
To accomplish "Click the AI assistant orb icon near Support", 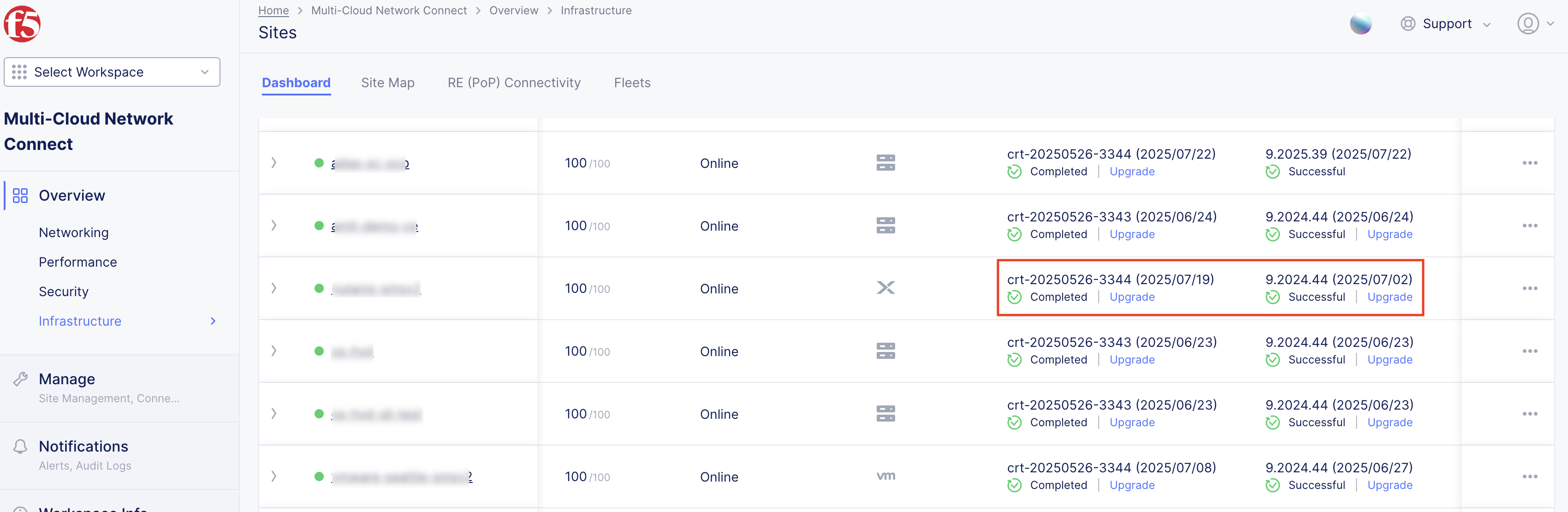I will pos(1361,24).
